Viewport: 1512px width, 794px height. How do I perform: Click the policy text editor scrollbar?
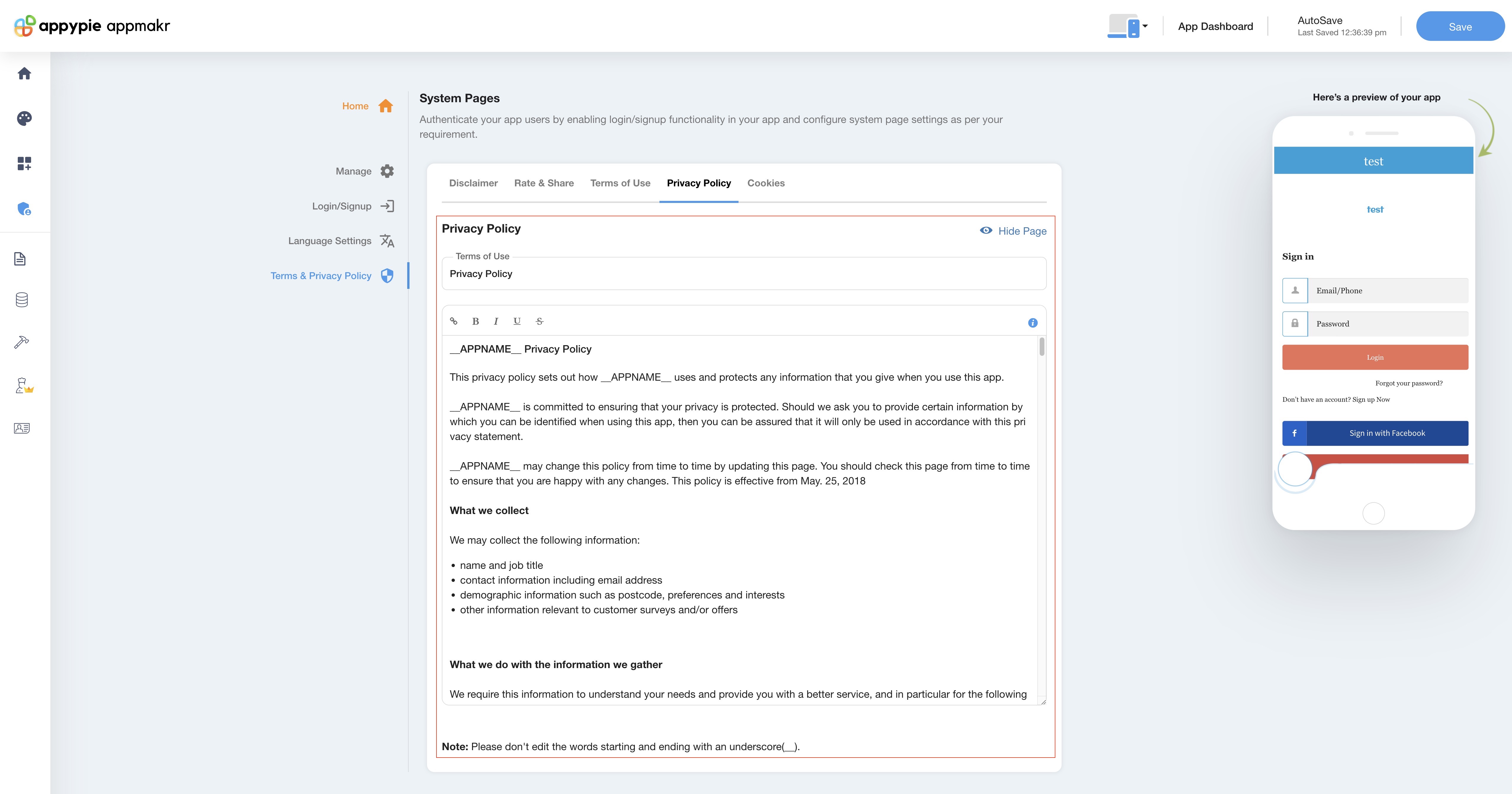(x=1042, y=347)
